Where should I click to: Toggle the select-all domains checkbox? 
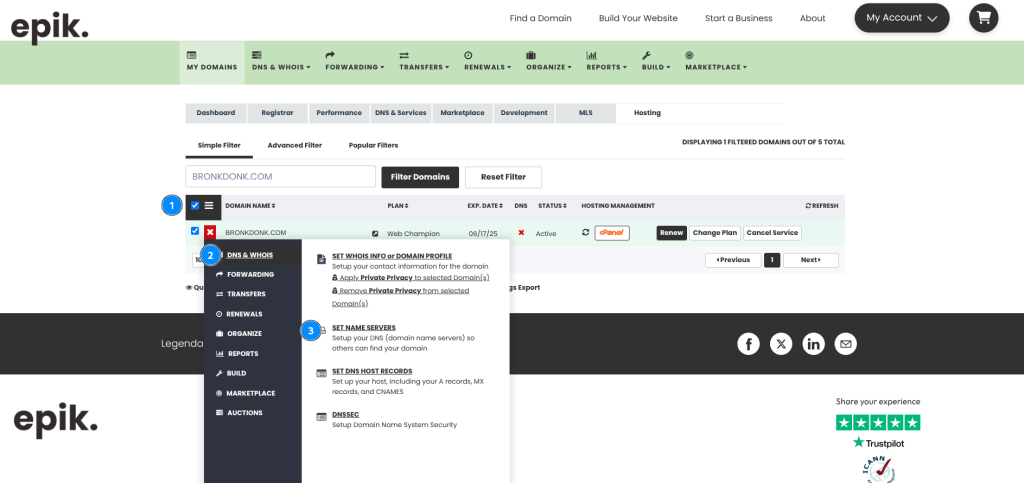pyautogui.click(x=195, y=206)
